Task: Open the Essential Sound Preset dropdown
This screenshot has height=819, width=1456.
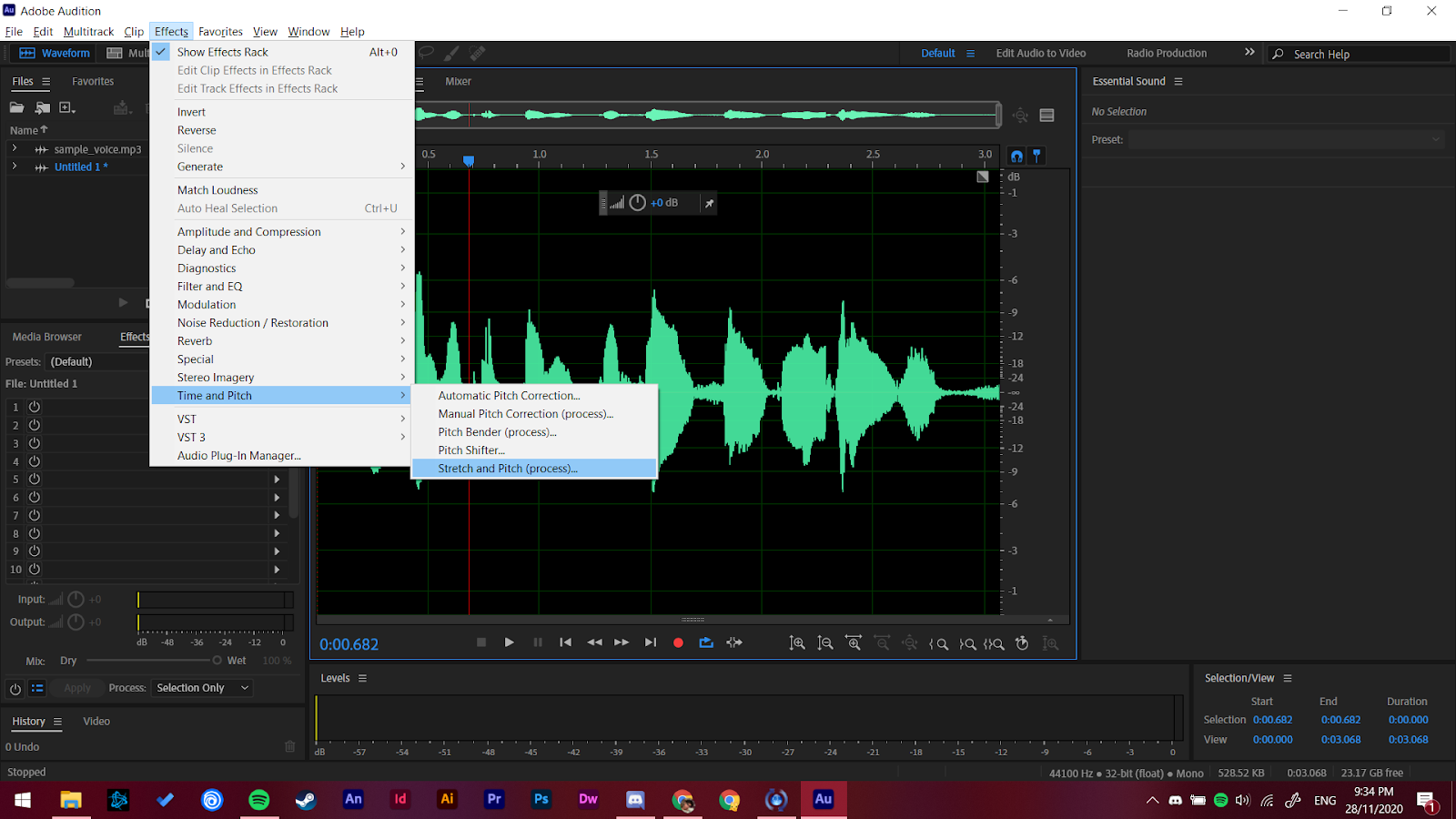Action: (1287, 139)
